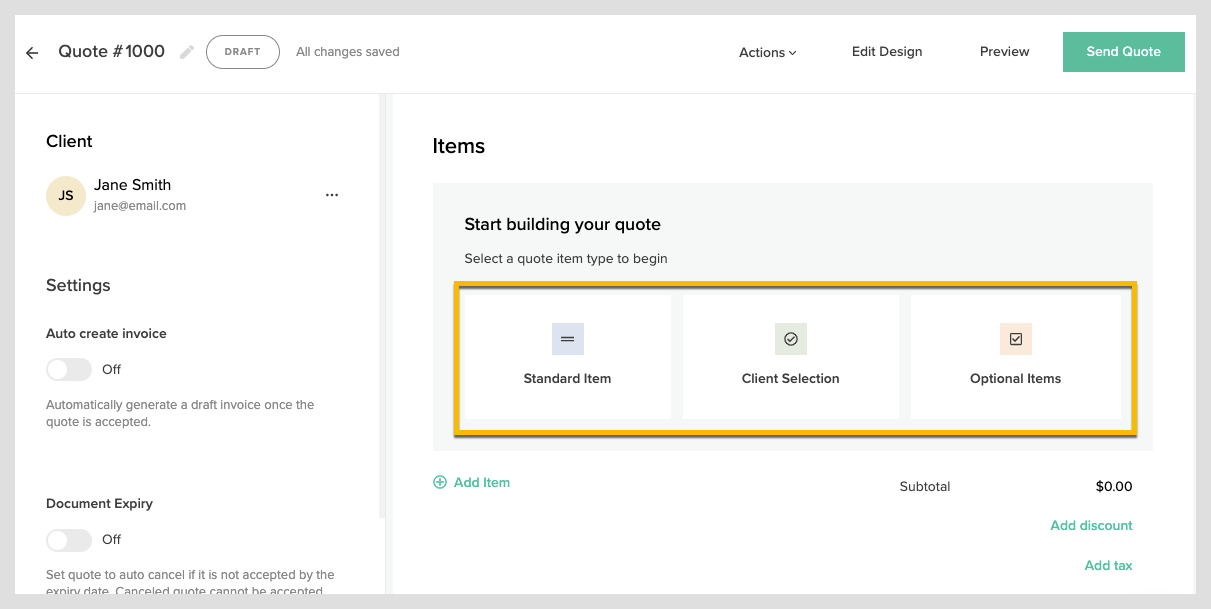Screen dimensions: 1211x609
Task: Click the jane@email.com address
Action: (x=140, y=206)
